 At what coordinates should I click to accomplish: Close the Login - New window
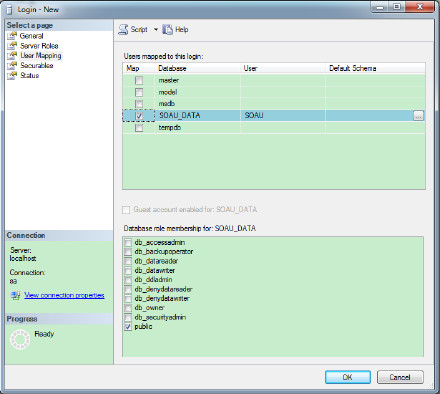point(420,7)
